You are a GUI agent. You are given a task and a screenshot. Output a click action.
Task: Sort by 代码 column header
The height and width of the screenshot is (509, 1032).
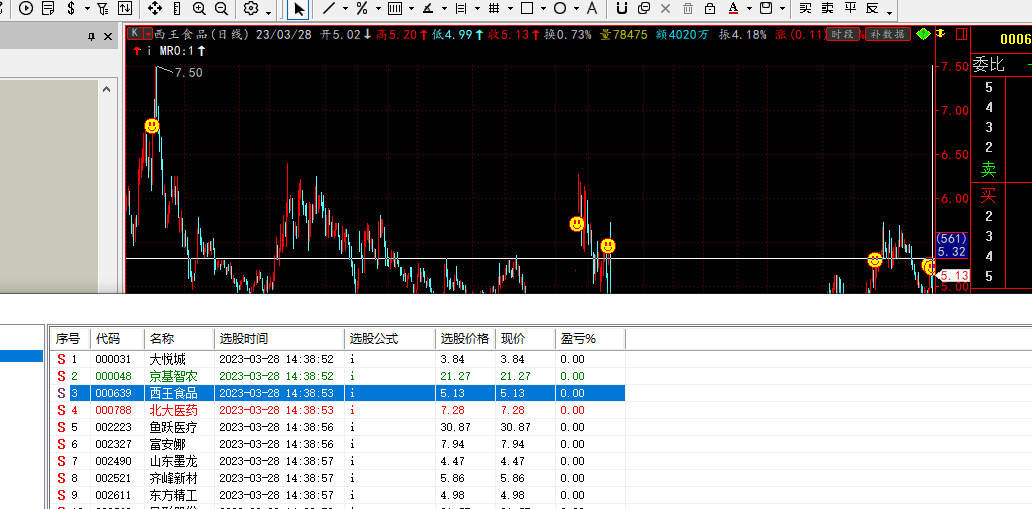(118, 339)
